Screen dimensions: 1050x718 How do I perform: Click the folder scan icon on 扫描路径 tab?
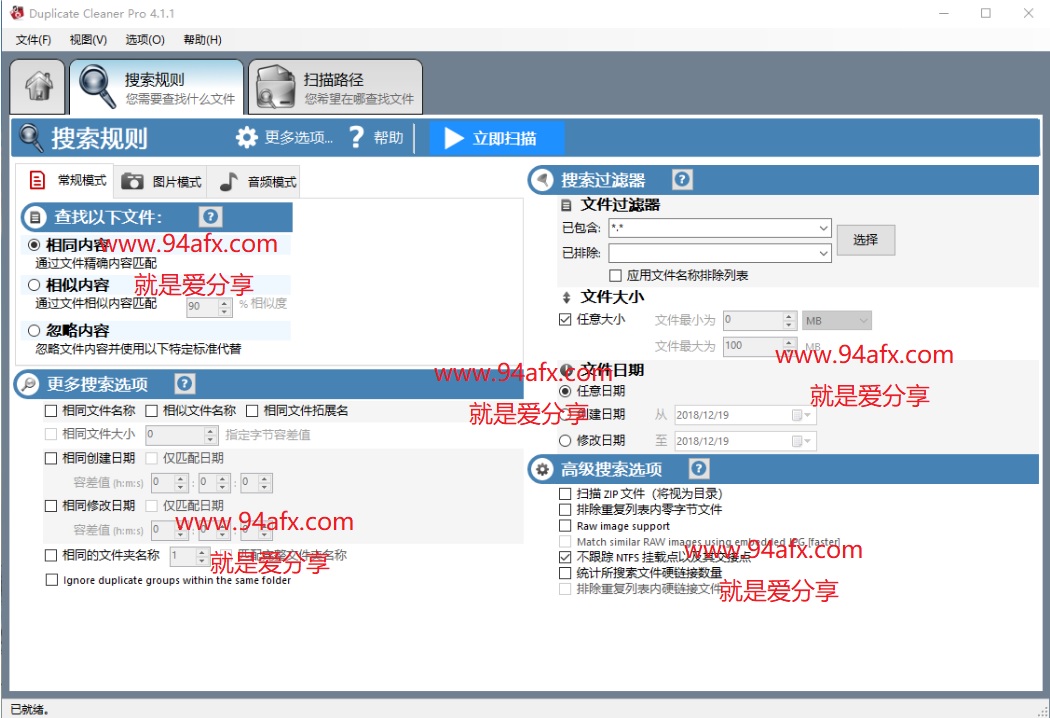(275, 86)
